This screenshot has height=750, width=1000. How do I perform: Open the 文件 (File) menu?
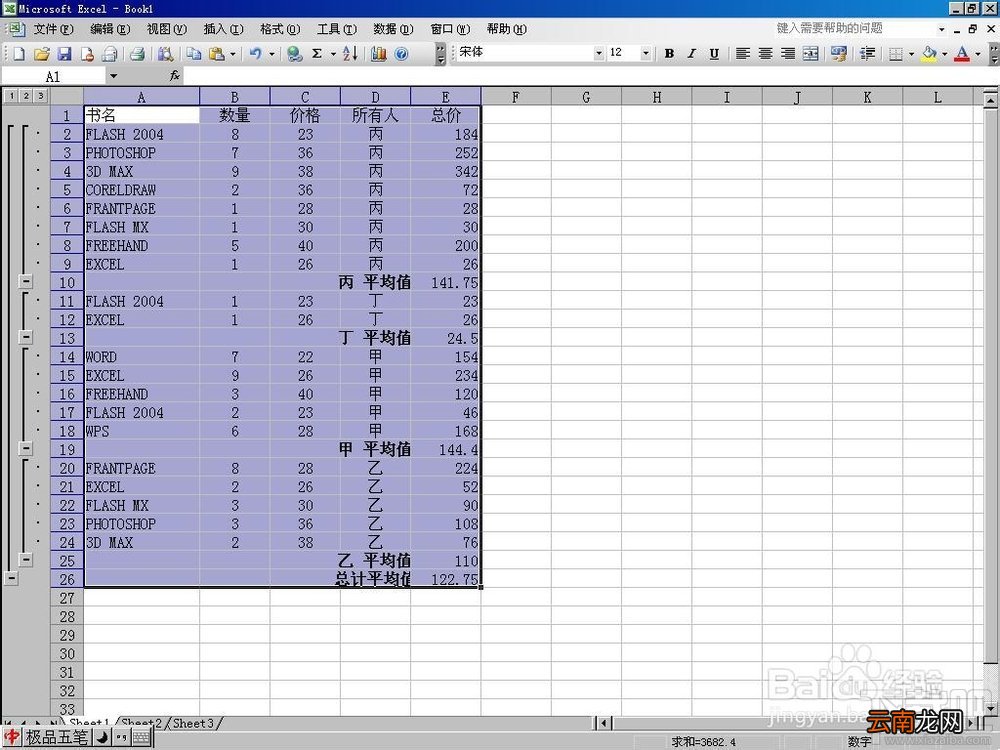[x=53, y=29]
